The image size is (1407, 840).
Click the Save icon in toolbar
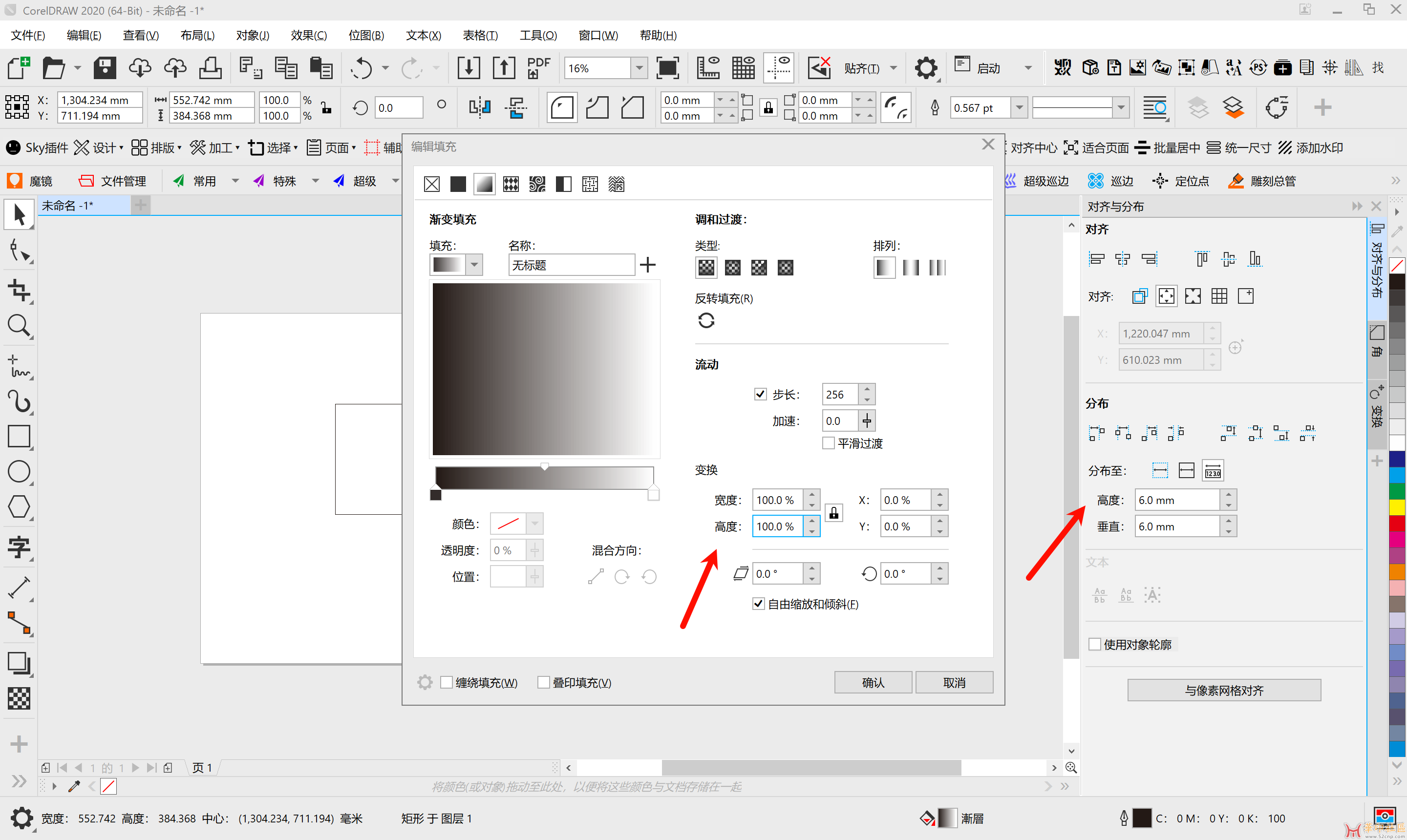coord(105,68)
